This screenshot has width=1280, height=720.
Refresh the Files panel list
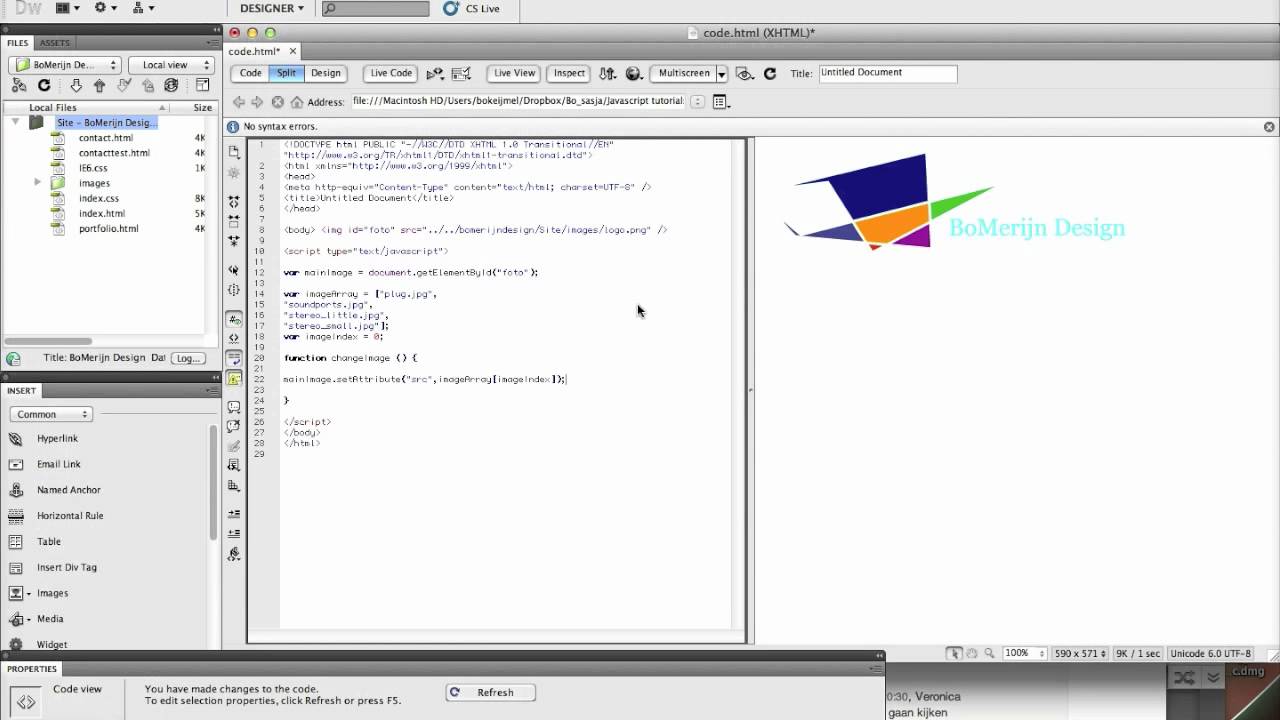44,86
